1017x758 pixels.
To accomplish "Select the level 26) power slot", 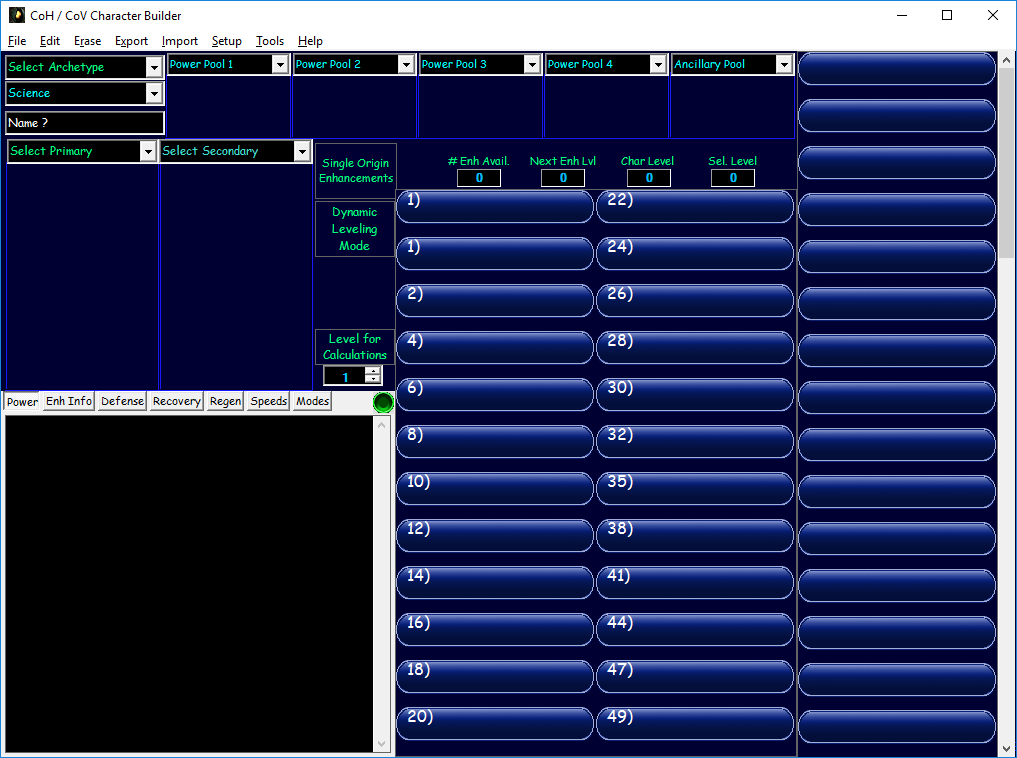I will click(x=695, y=301).
